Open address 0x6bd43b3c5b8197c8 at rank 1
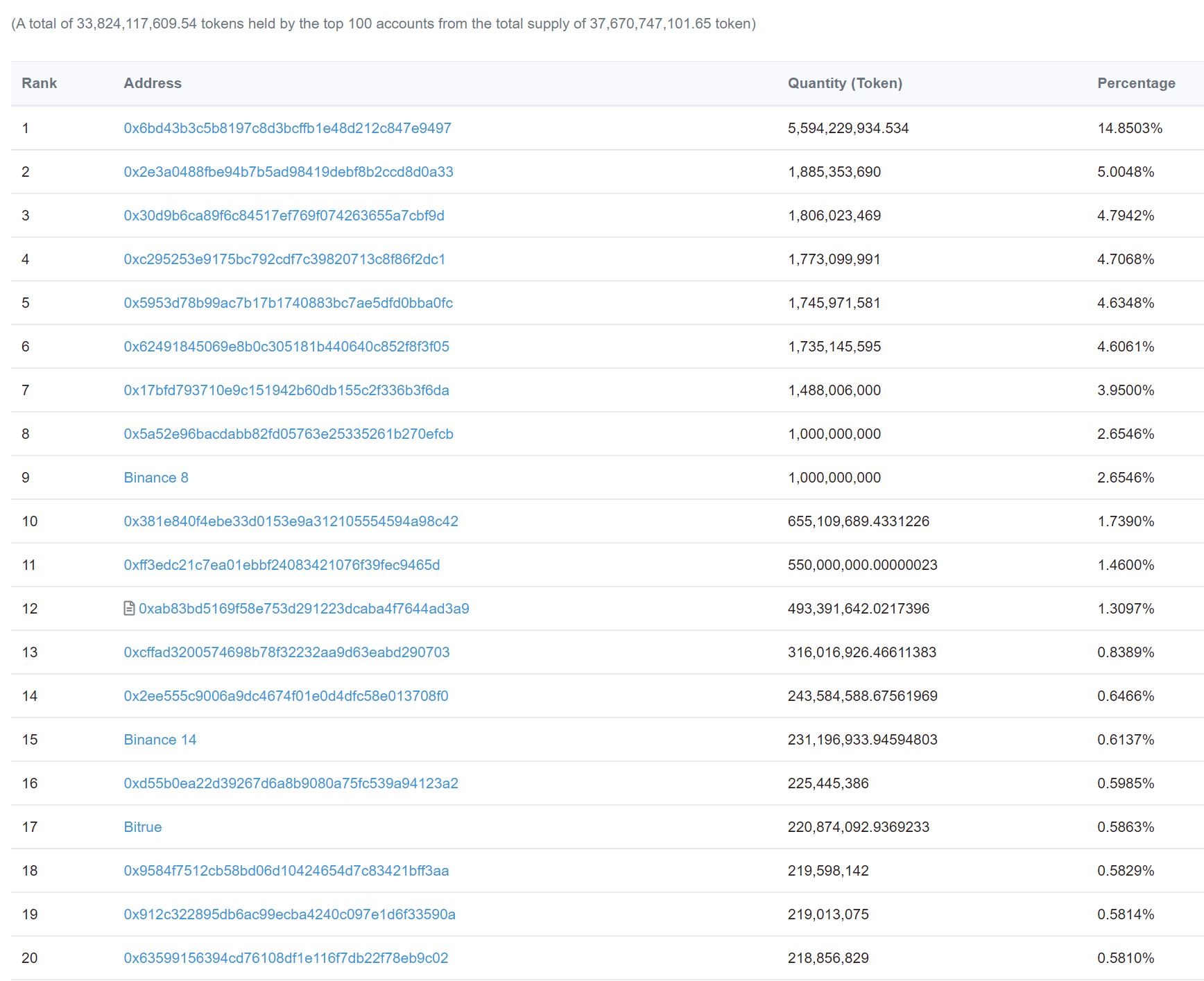 point(288,128)
